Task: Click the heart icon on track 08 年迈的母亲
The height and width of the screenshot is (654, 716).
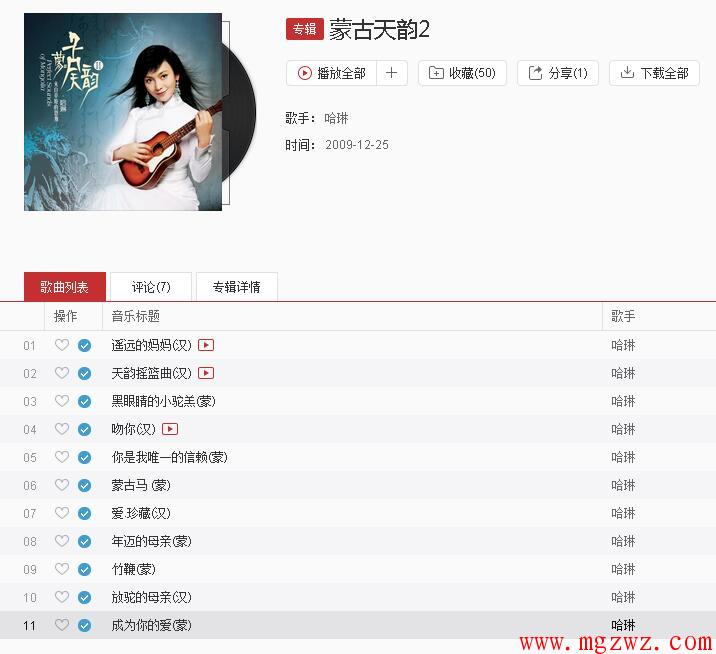Action: [62, 541]
